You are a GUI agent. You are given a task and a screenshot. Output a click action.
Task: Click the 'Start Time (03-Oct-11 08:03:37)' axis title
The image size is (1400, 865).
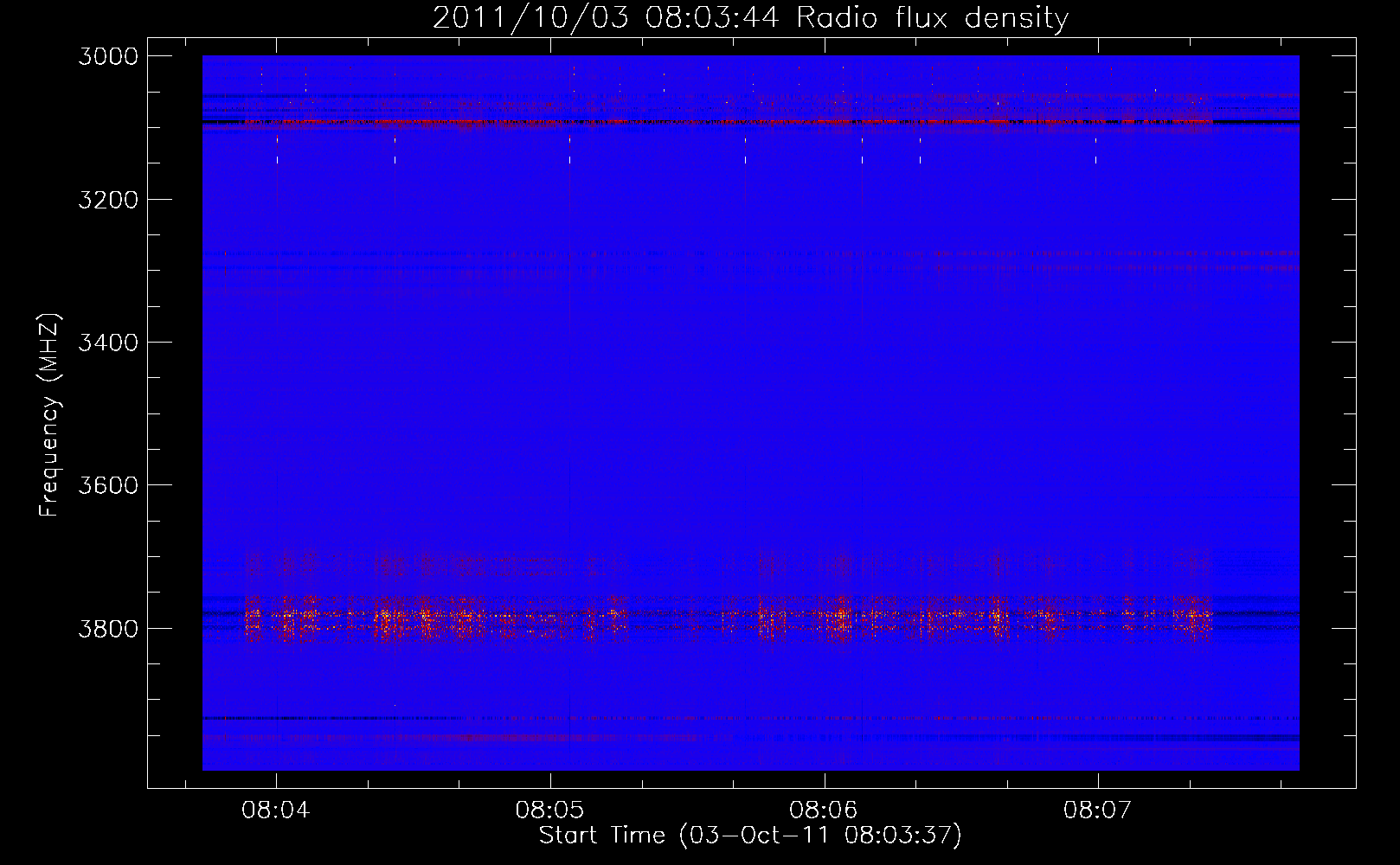pos(750,836)
